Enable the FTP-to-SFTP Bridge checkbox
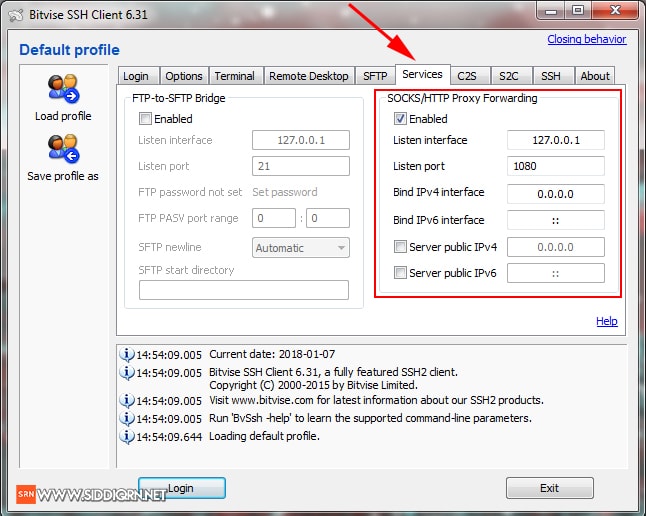Viewport: 646px width, 516px height. tap(145, 119)
